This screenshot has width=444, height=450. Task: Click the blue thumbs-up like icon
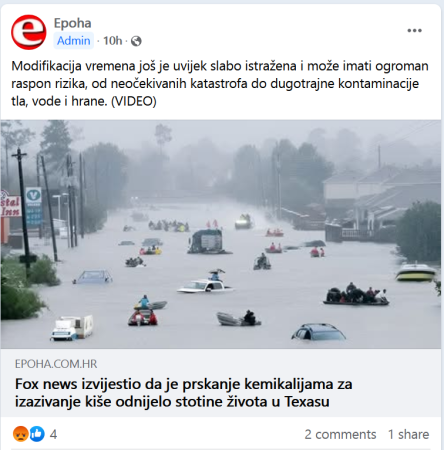click(x=37, y=434)
